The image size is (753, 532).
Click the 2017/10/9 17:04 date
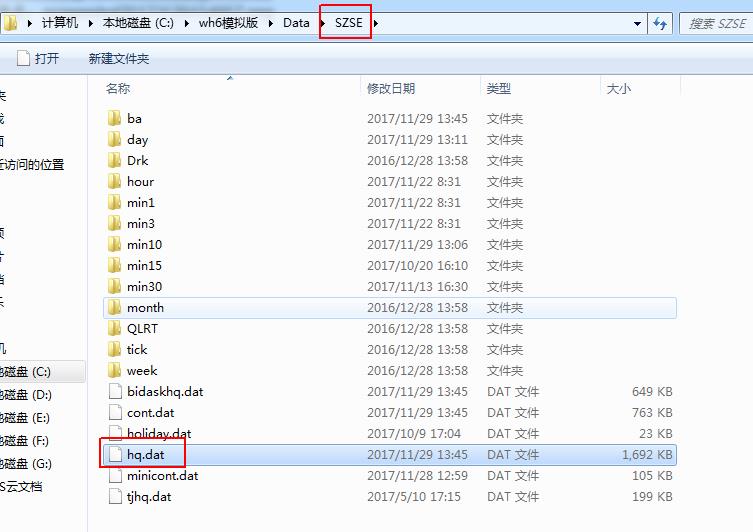click(414, 434)
